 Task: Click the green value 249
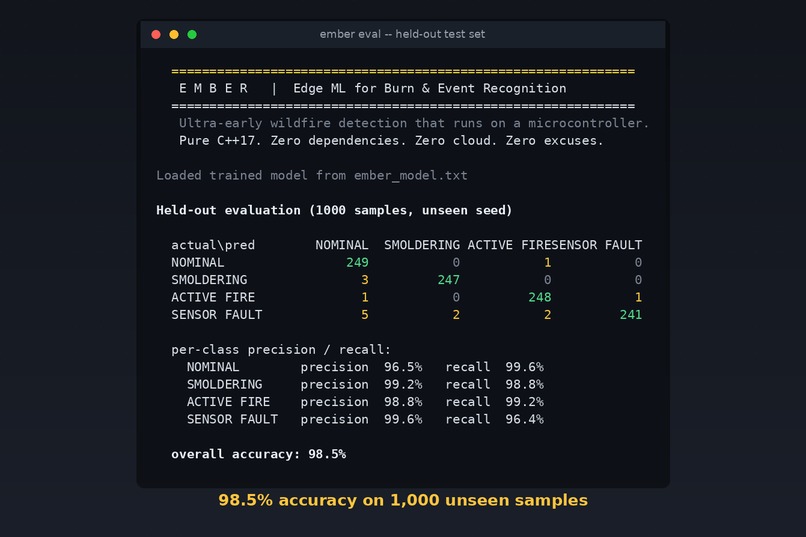tap(357, 263)
